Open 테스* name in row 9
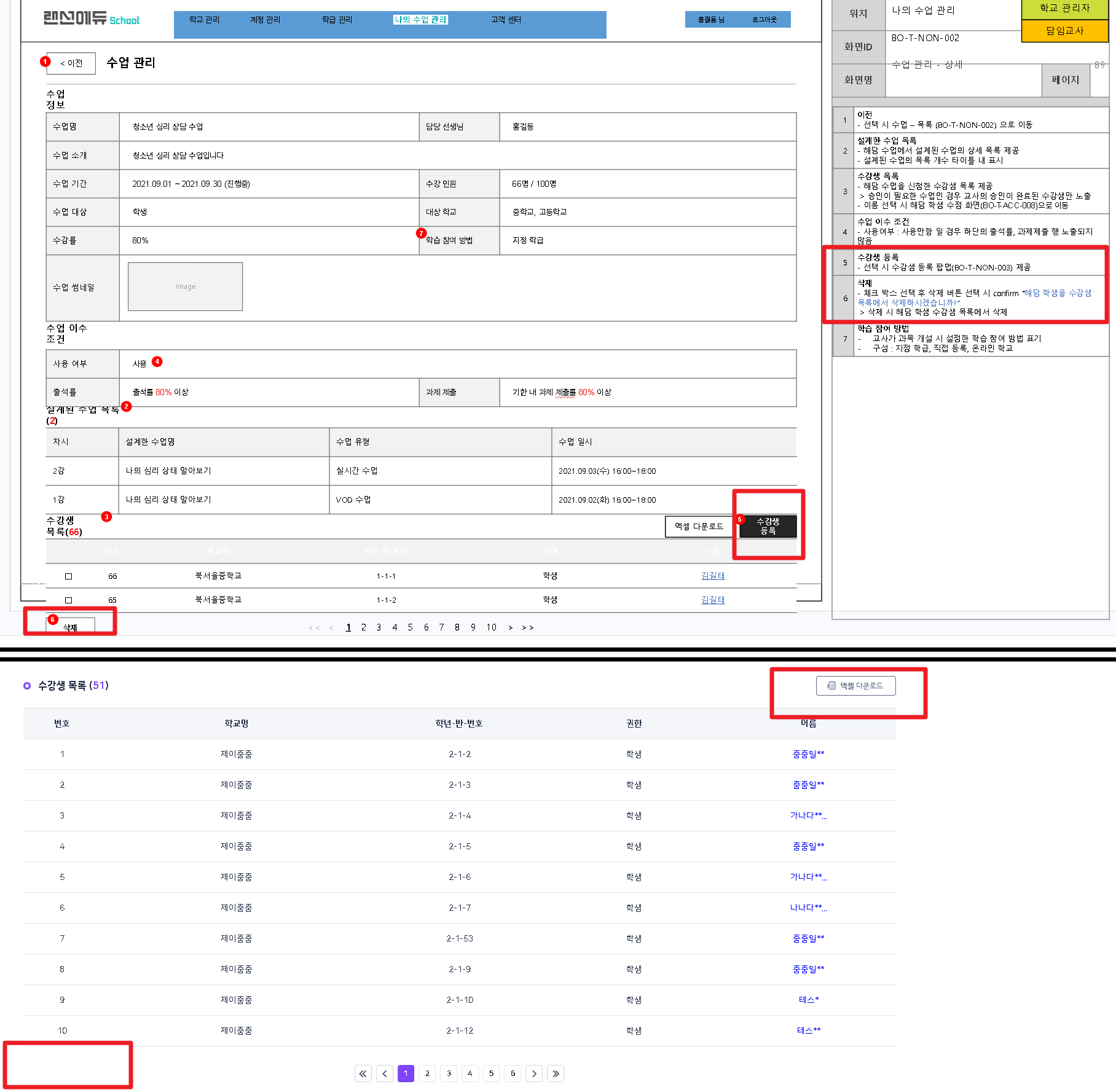Image resolution: width=1116 pixels, height=1092 pixels. click(x=809, y=1000)
